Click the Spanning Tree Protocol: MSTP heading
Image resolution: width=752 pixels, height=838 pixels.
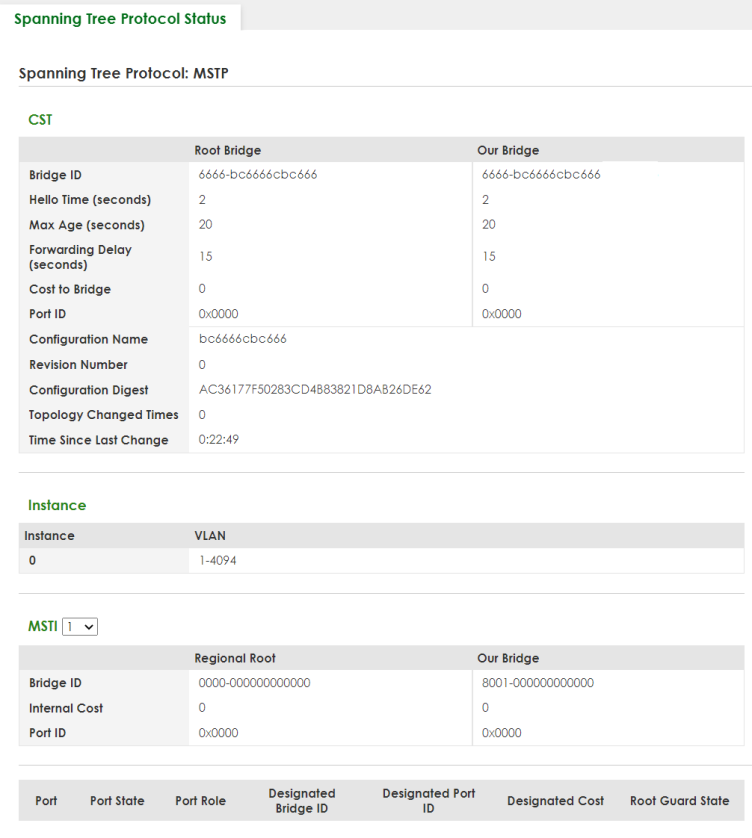(125, 73)
